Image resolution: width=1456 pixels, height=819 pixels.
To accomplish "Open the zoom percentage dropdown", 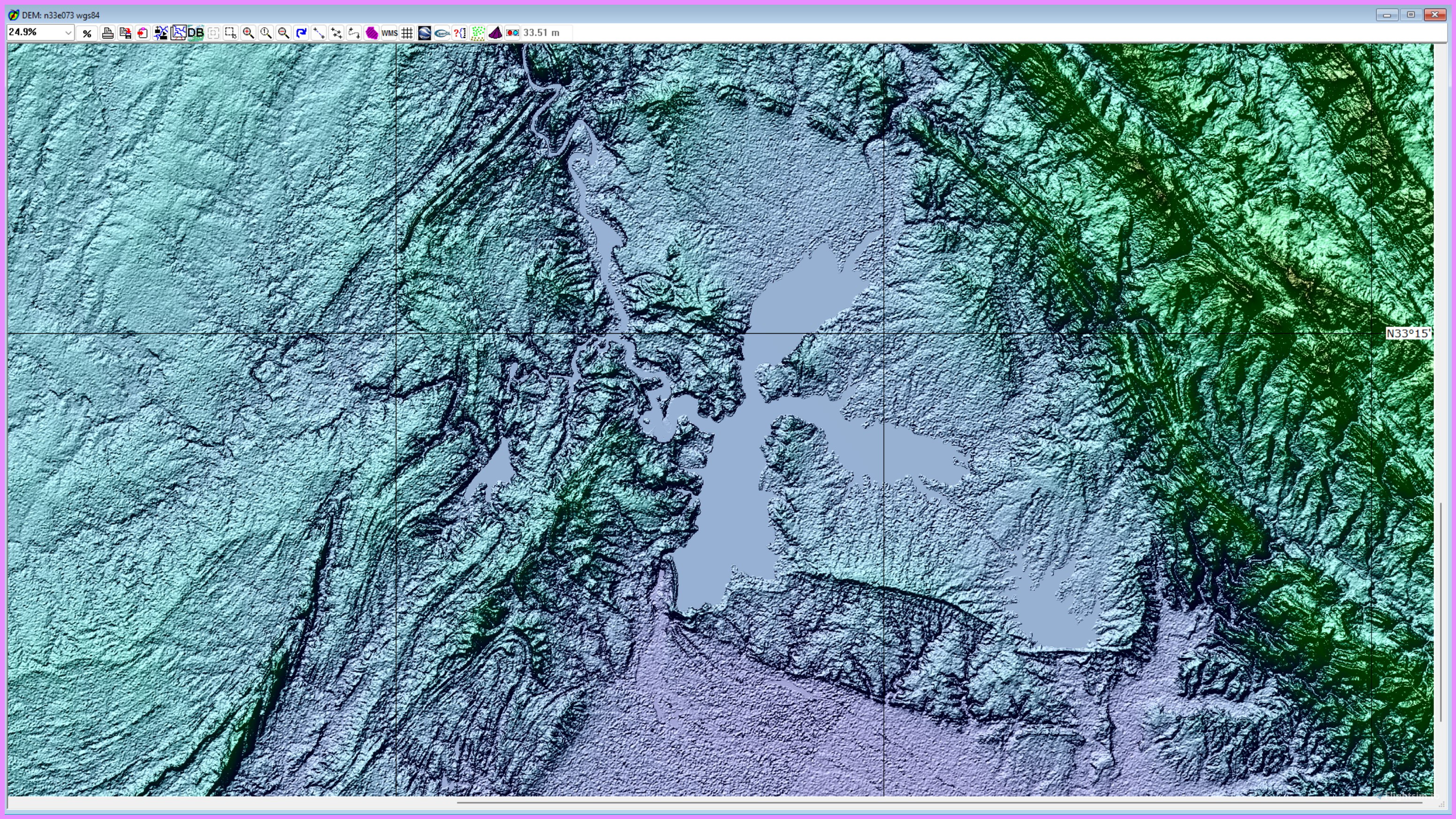I will coord(68,33).
